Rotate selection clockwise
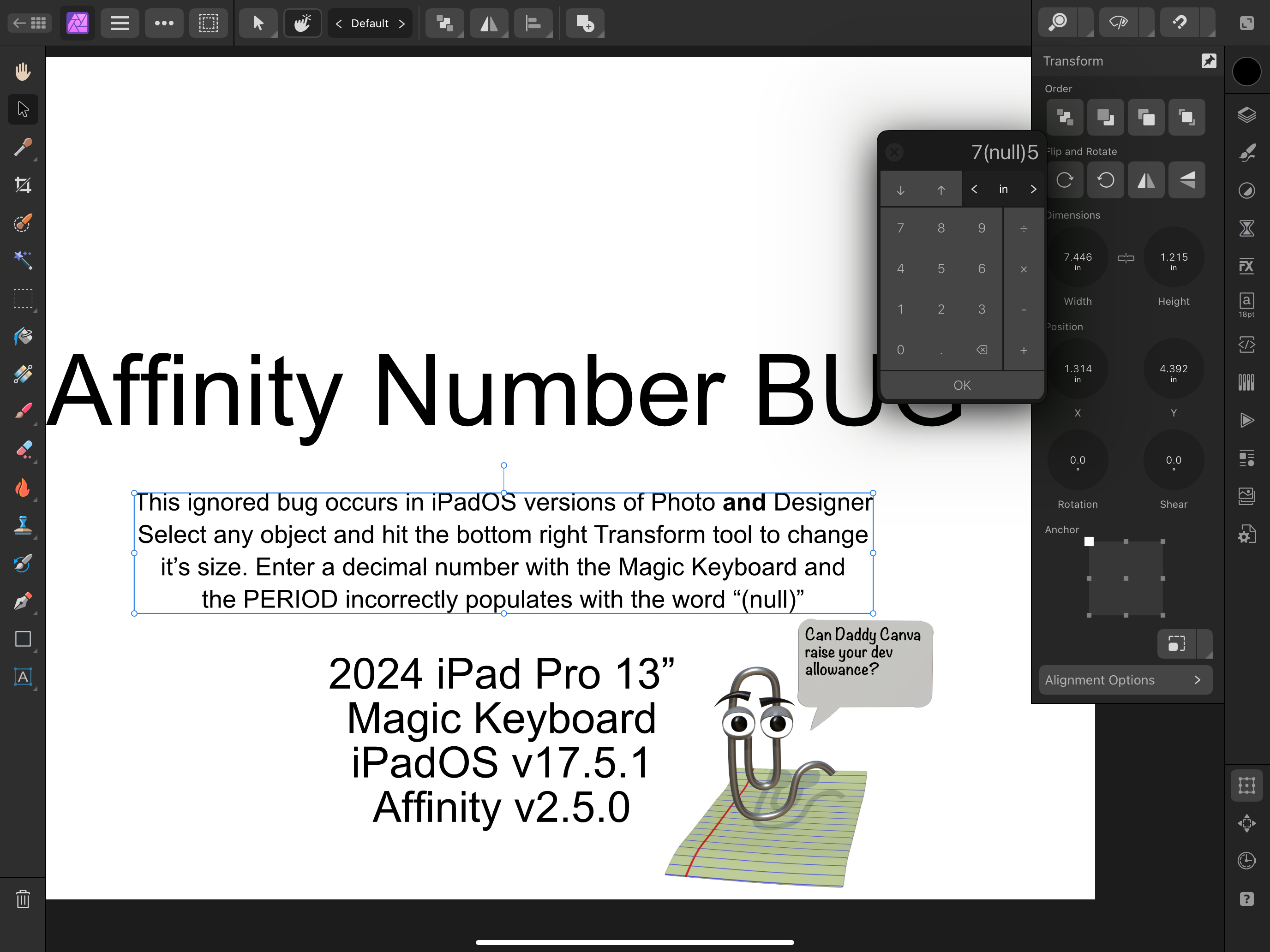1270x952 pixels. click(x=1065, y=180)
